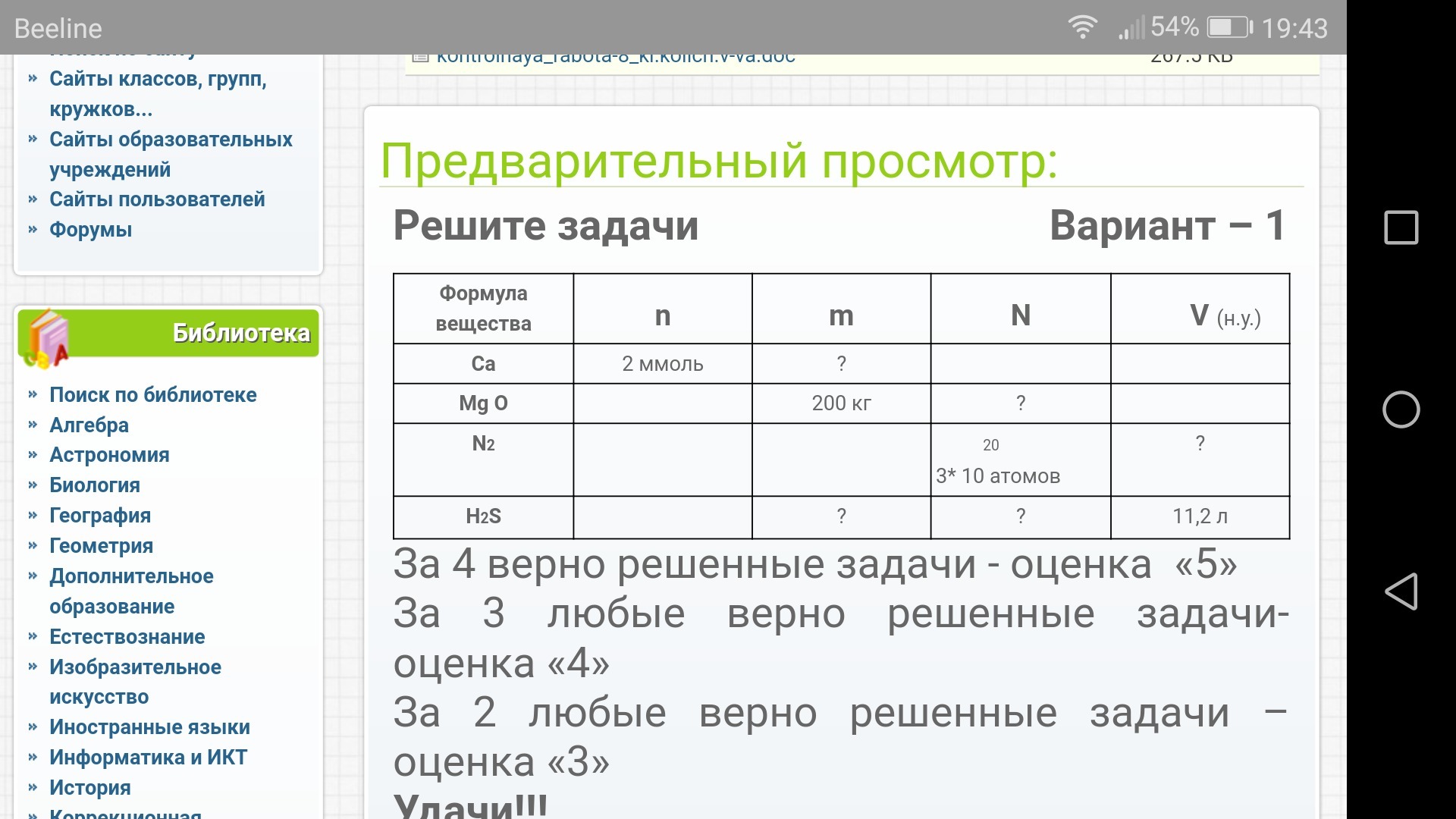Click Поиск по библиотеке
Screen dimensions: 1456x819
click(152, 395)
